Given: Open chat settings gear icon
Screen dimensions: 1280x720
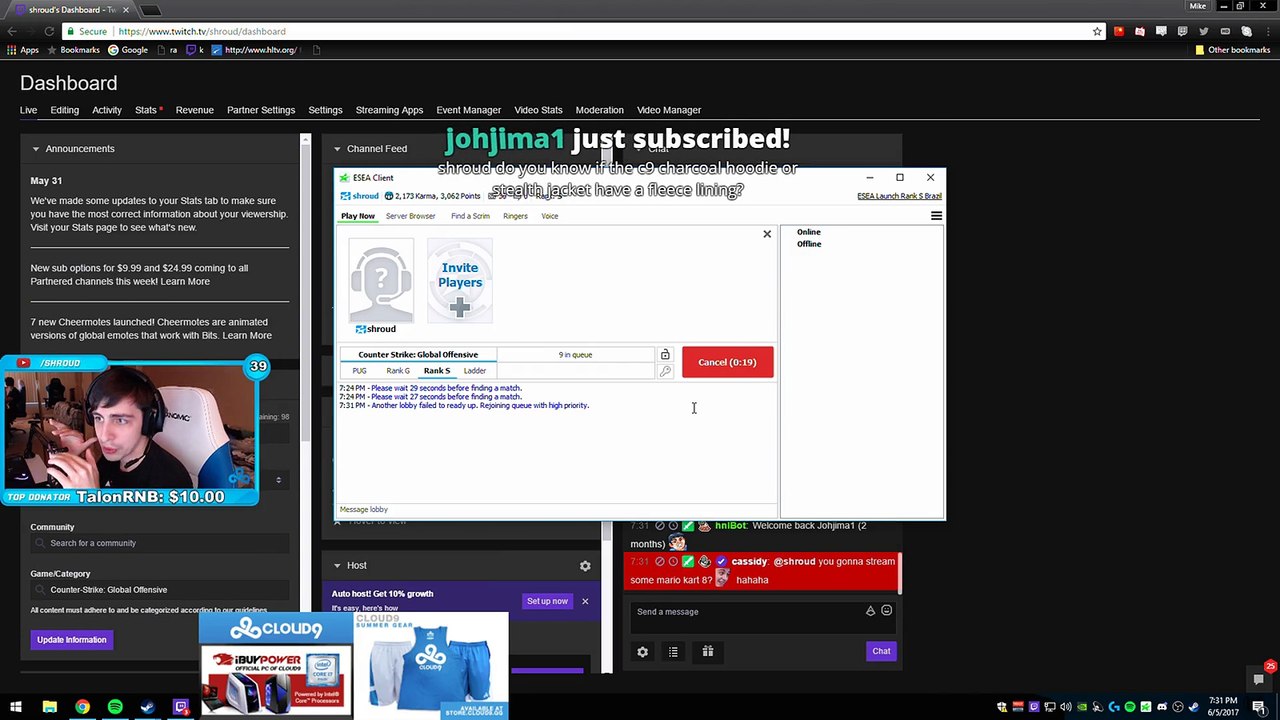Looking at the screenshot, I should point(643,652).
